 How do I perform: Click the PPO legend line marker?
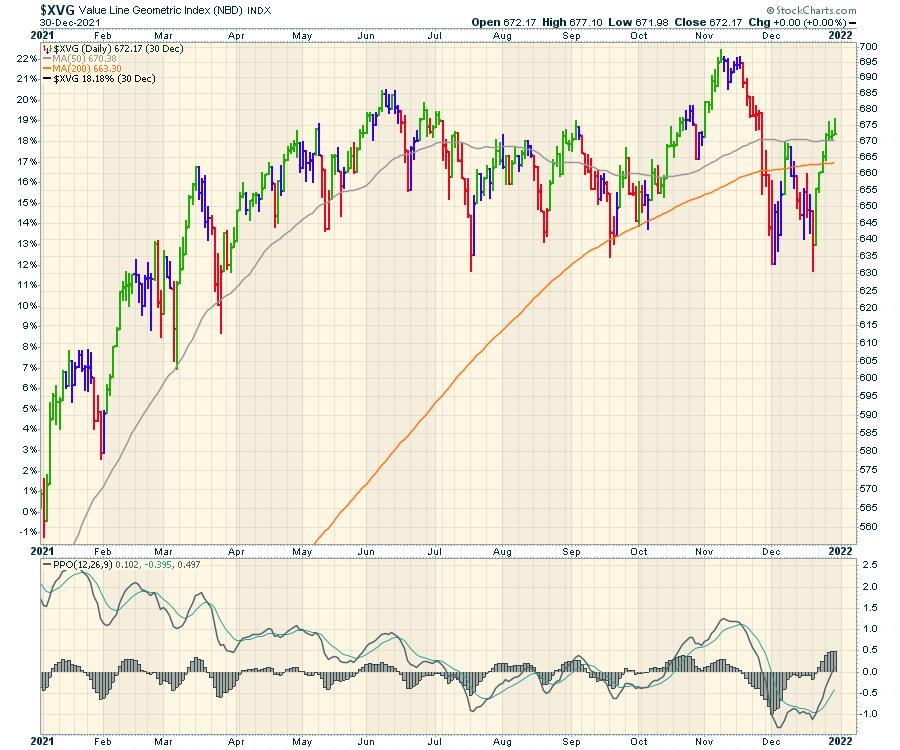(47, 564)
